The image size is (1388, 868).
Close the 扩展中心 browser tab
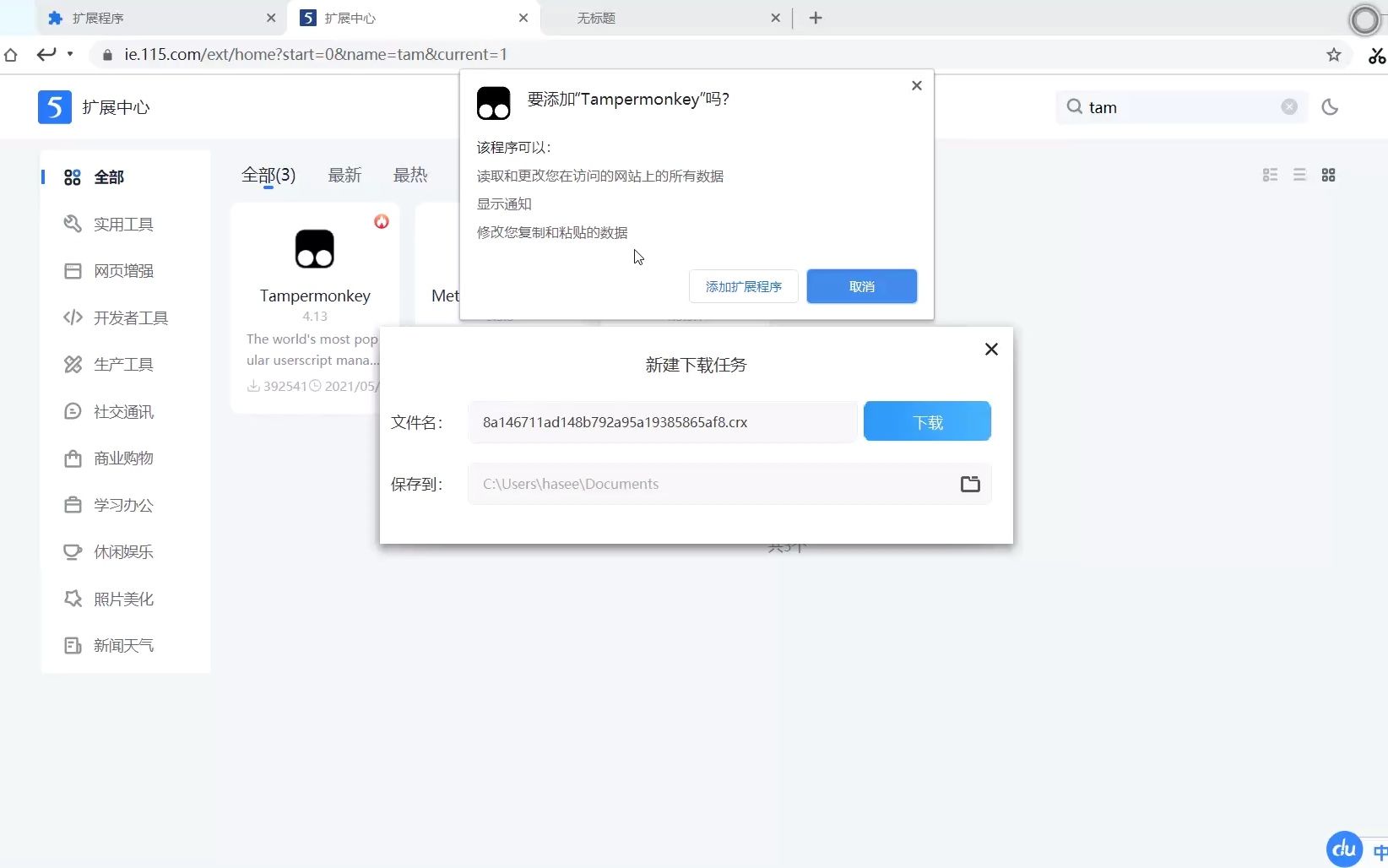tap(523, 18)
